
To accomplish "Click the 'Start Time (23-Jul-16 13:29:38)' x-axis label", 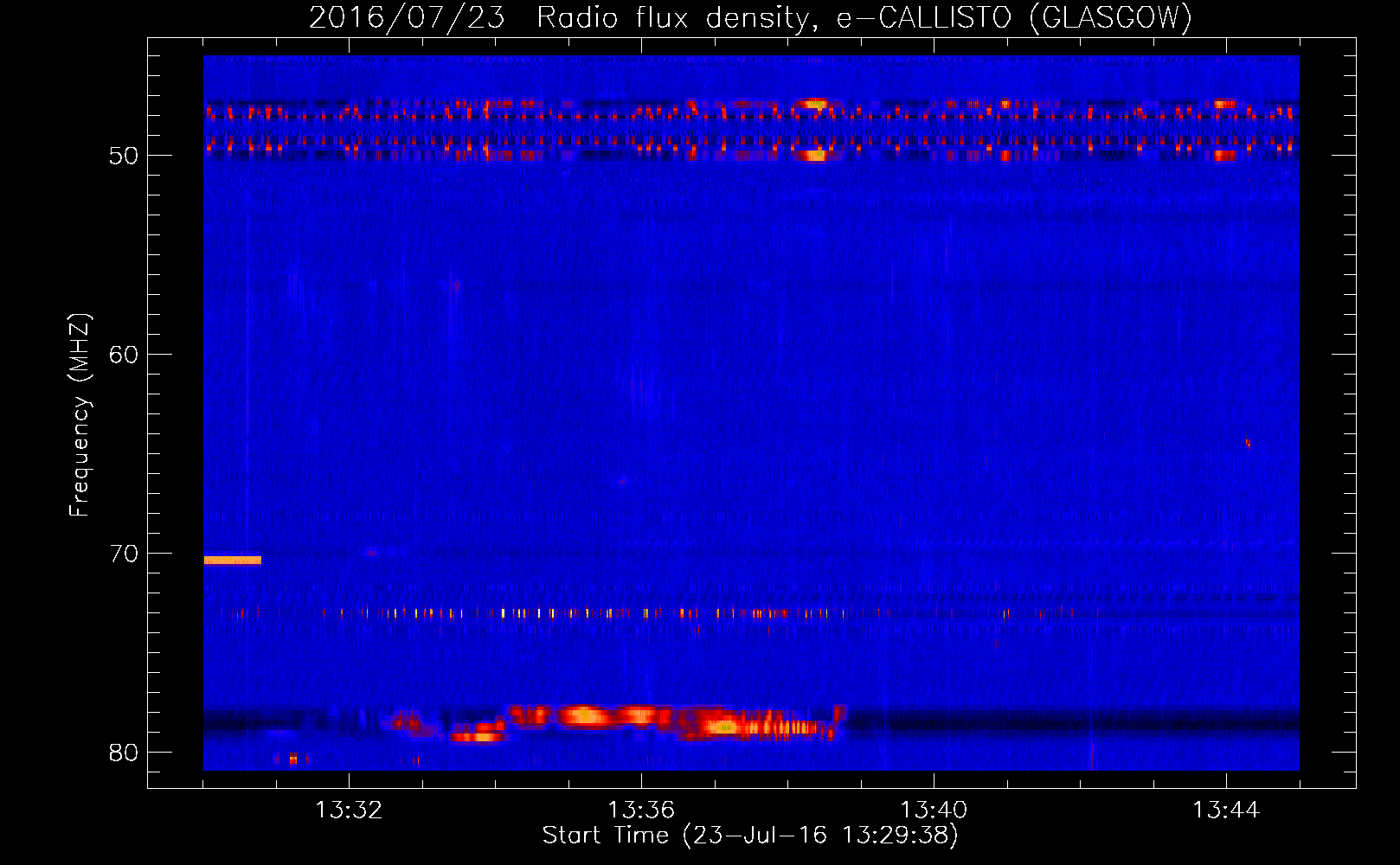I will click(x=750, y=836).
